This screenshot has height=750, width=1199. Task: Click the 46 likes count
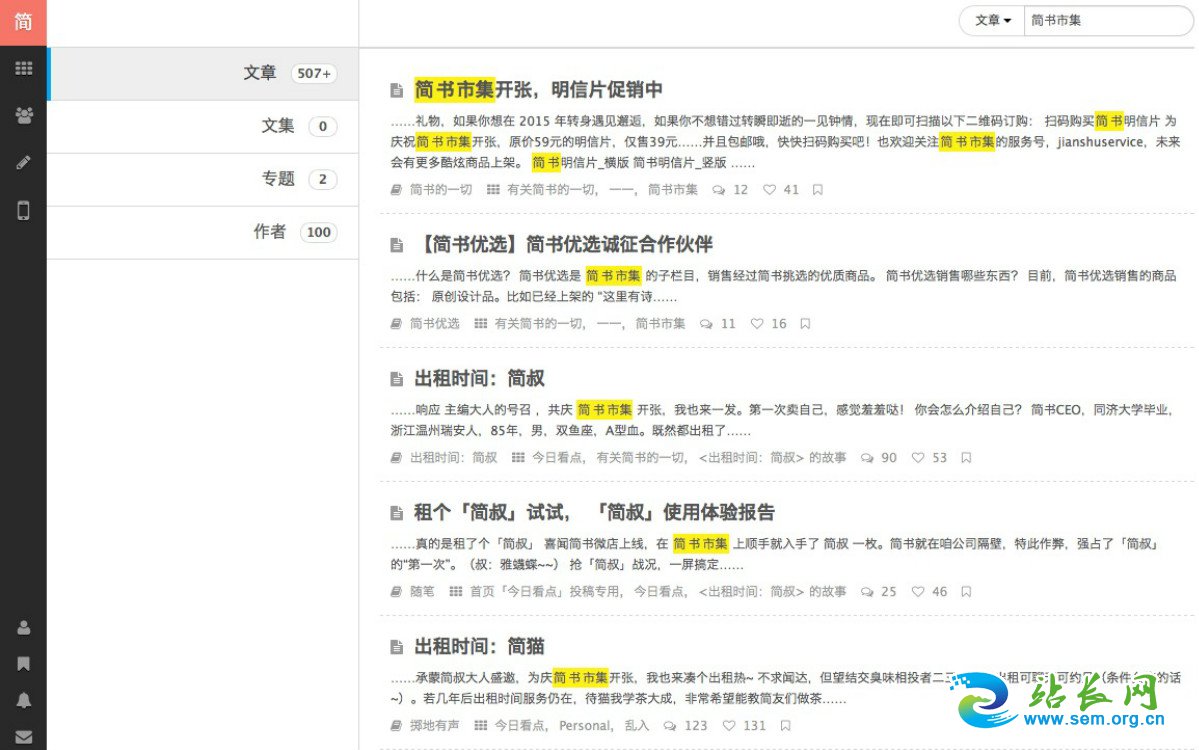click(x=939, y=592)
